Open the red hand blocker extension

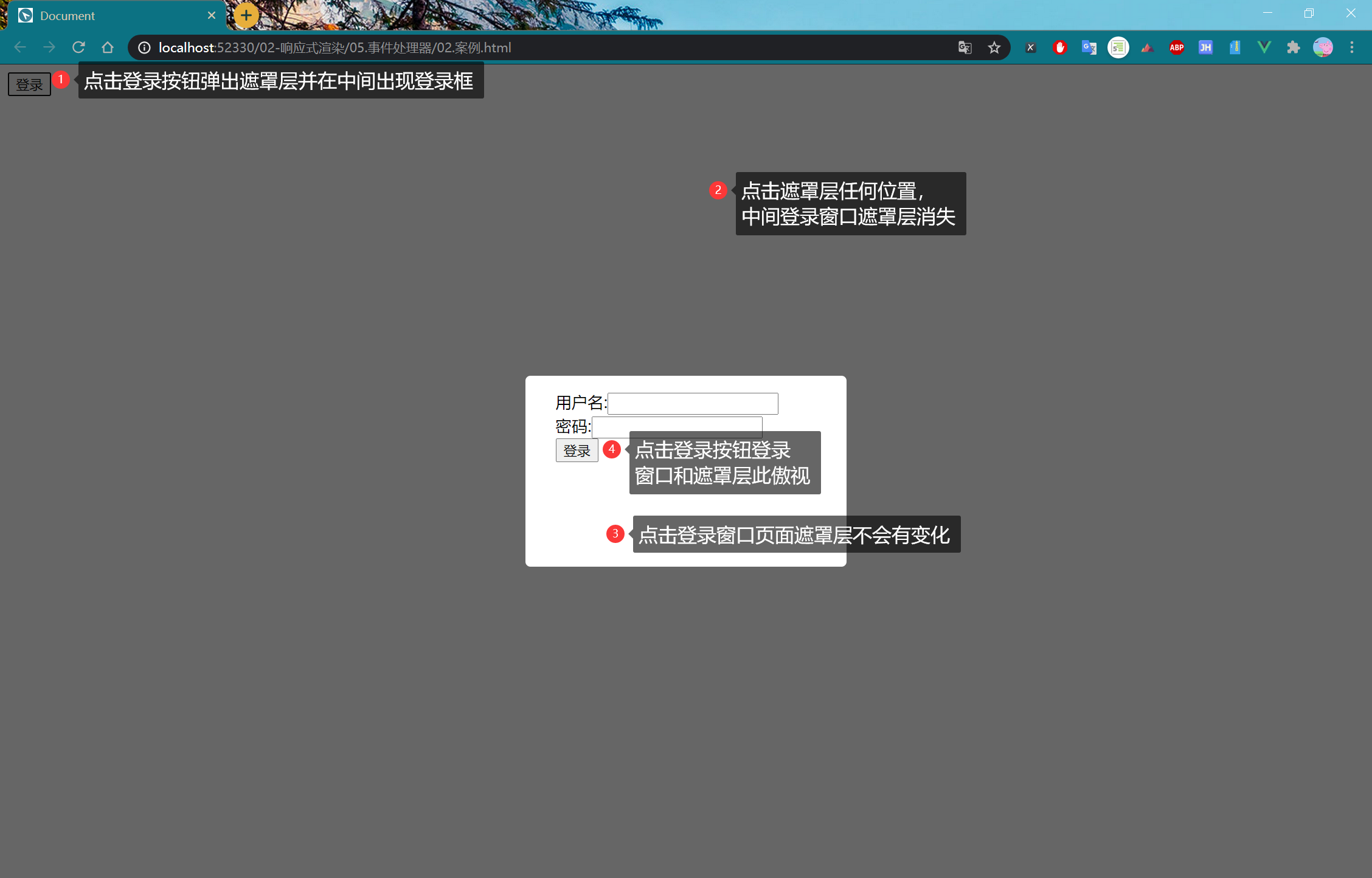pyautogui.click(x=1060, y=47)
